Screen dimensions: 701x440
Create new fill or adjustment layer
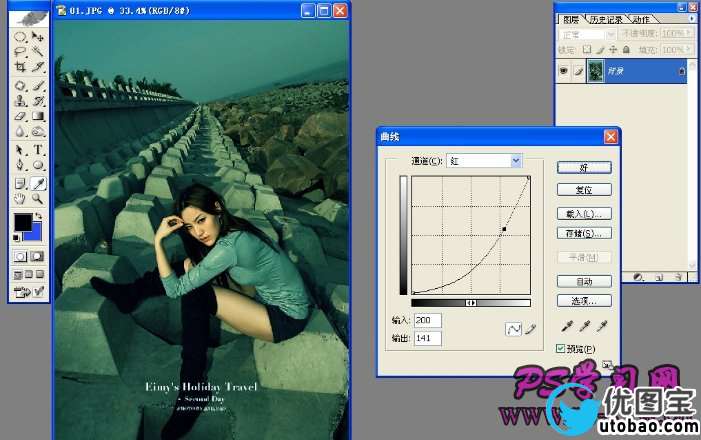pos(638,277)
